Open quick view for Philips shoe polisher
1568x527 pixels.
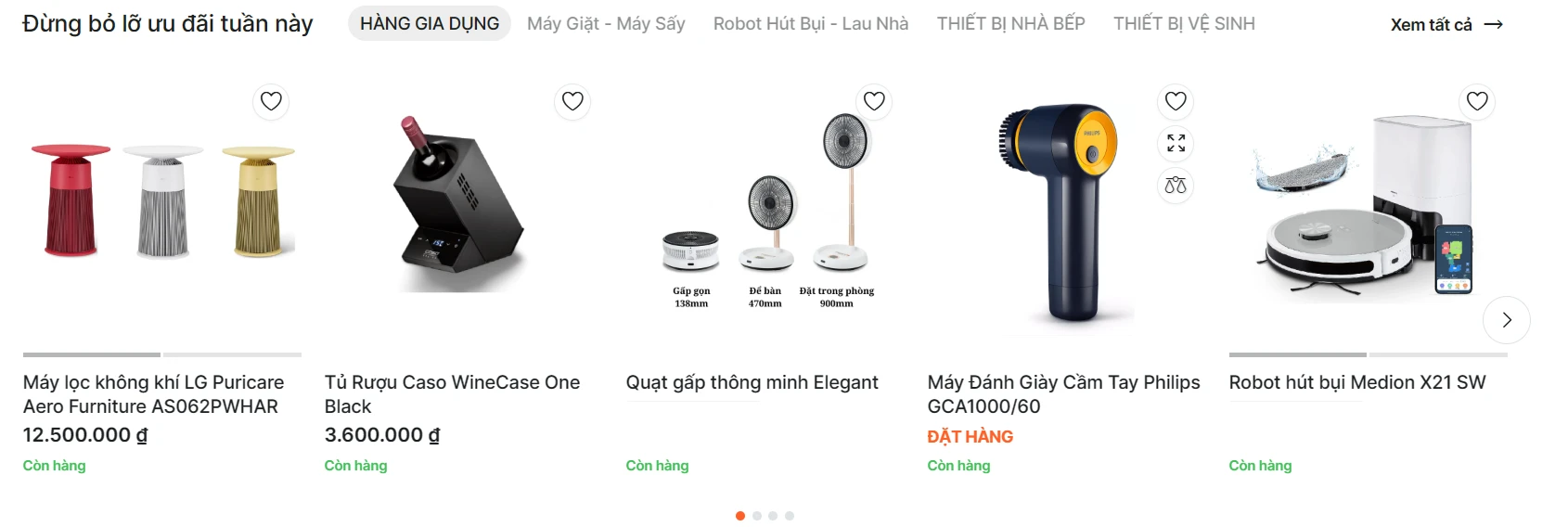[1176, 144]
